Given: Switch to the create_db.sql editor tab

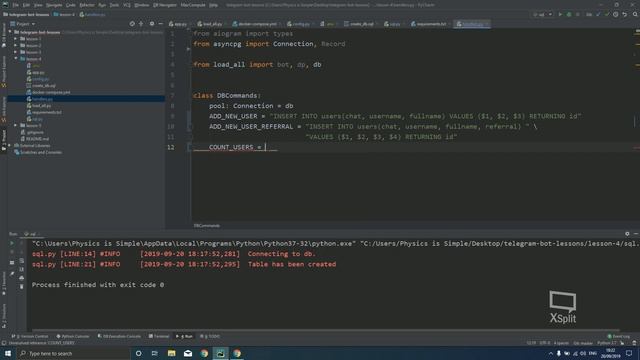Looking at the screenshot, I should click(x=359, y=24).
